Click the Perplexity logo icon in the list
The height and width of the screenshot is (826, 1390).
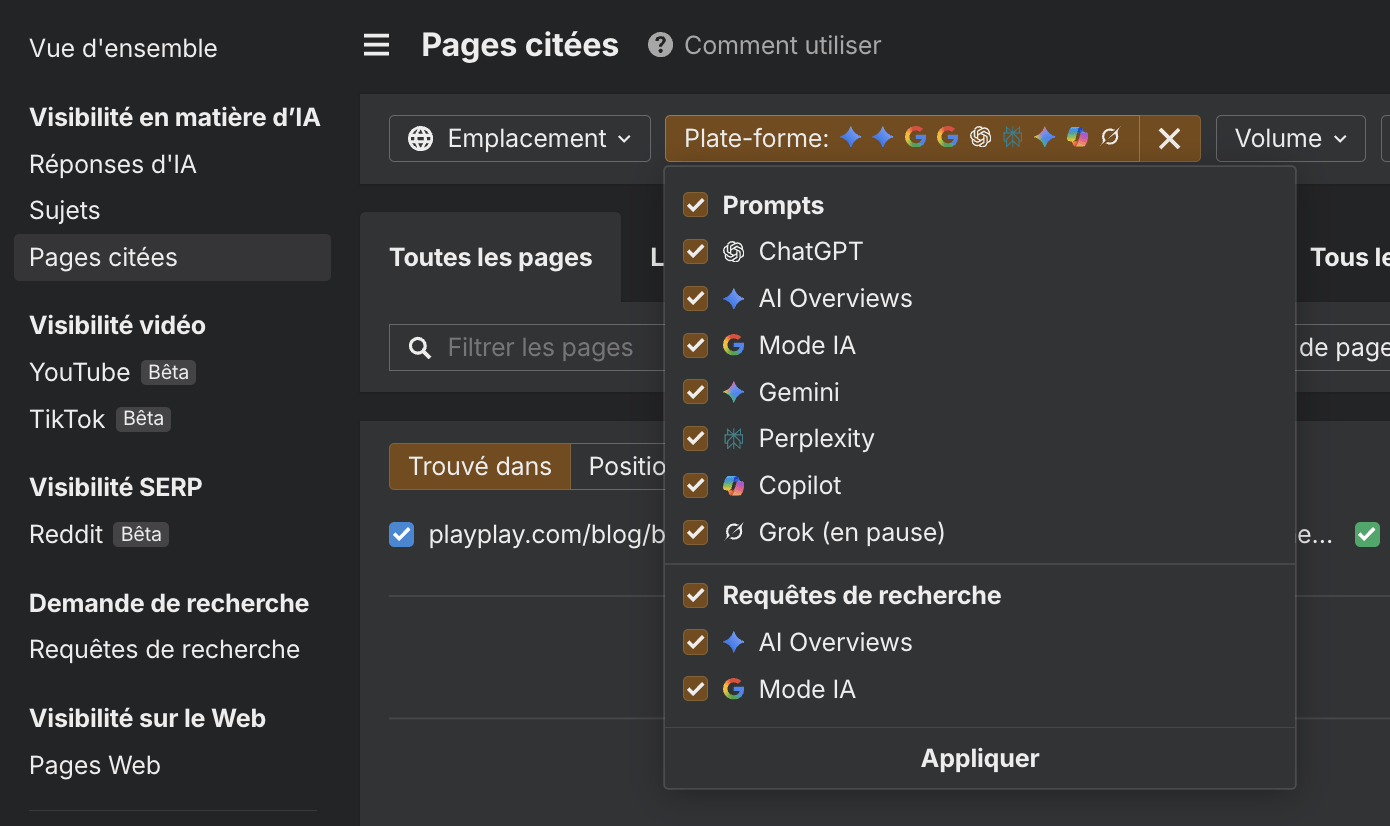[x=734, y=439]
